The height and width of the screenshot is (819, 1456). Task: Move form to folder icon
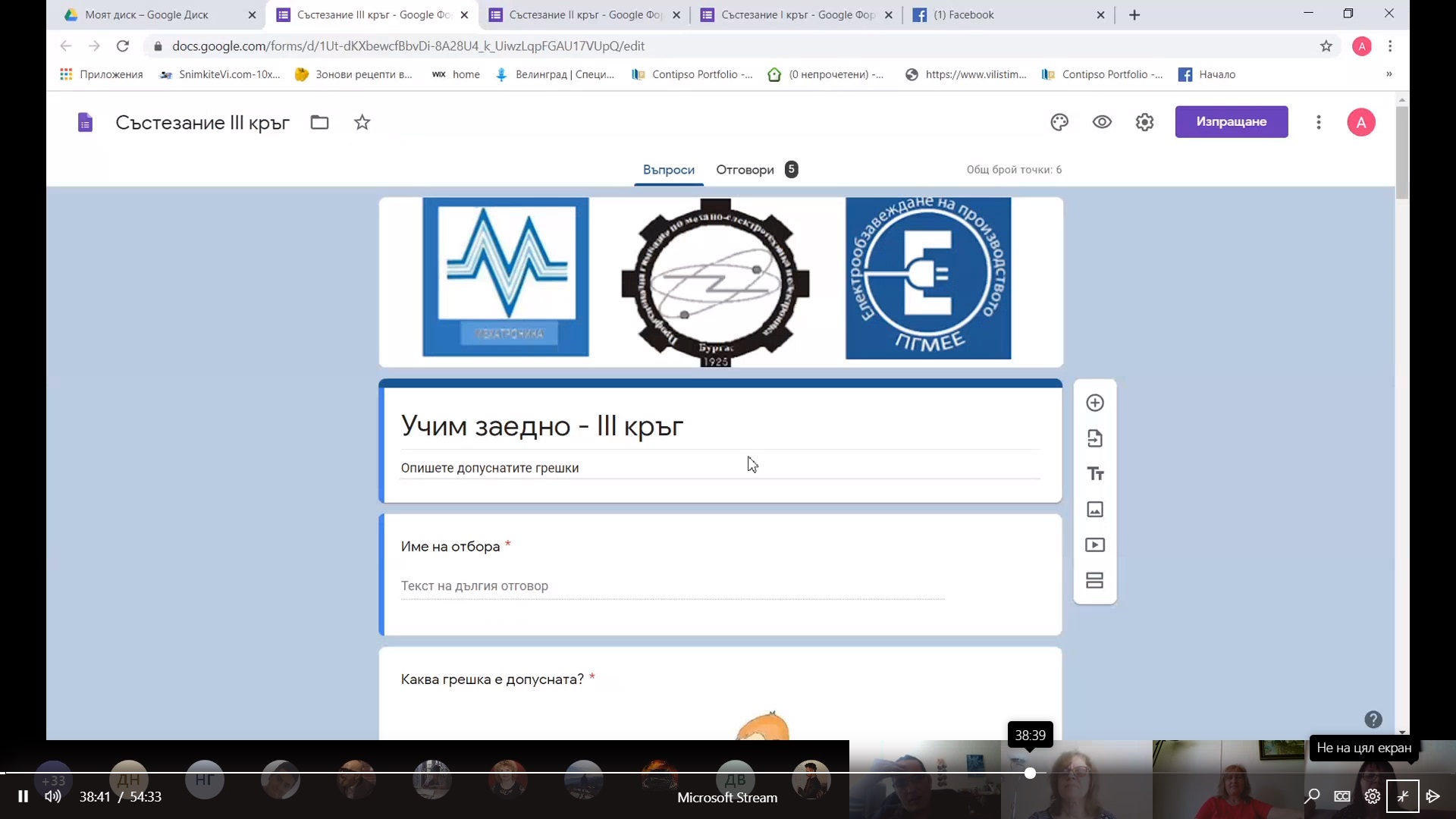319,122
